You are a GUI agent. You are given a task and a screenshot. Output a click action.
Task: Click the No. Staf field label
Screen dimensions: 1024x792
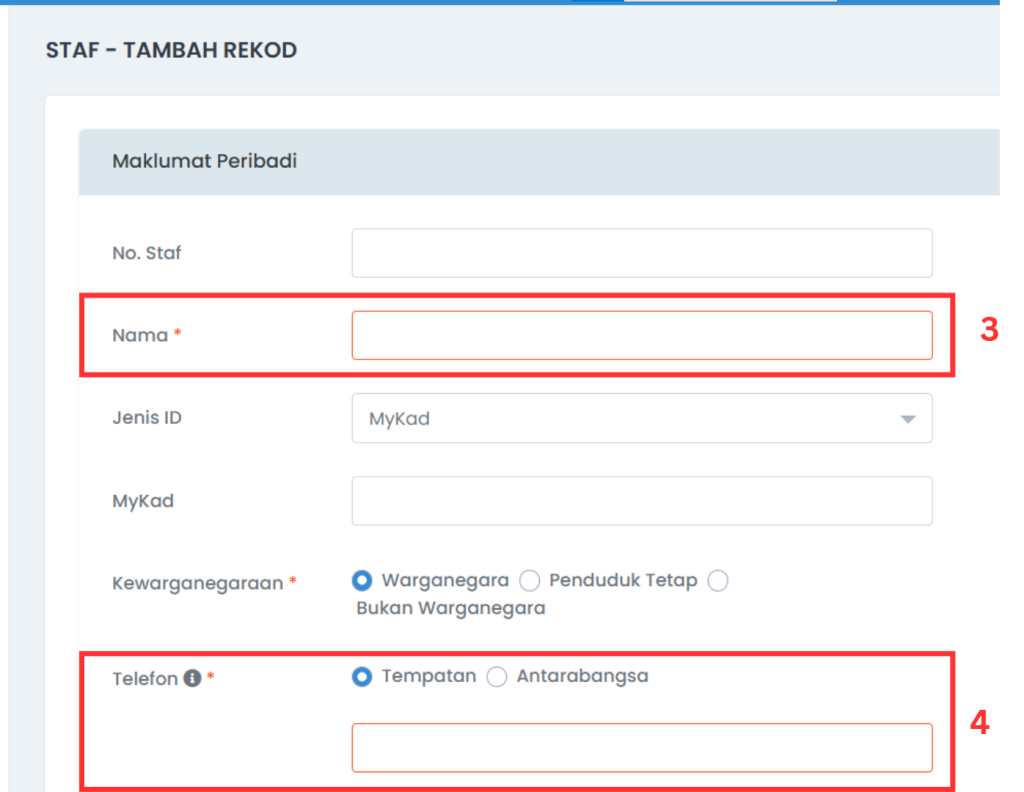tap(146, 253)
